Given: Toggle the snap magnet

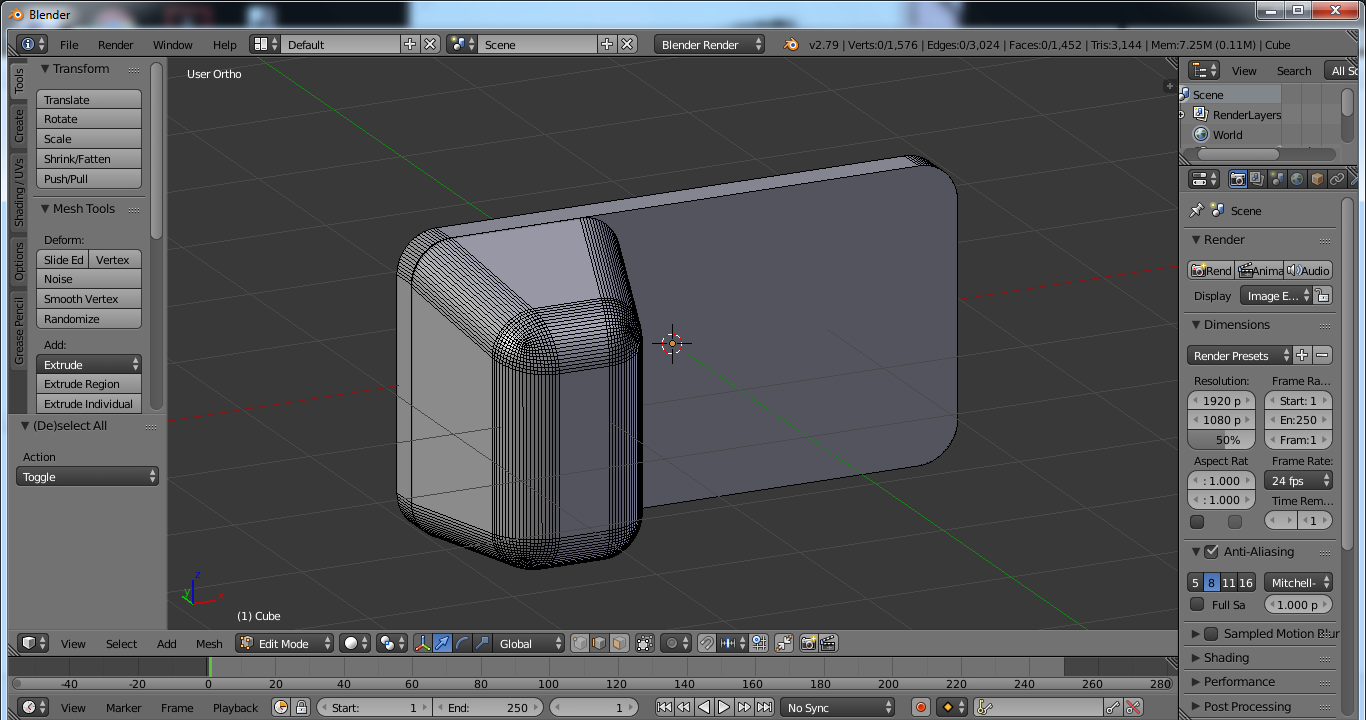Looking at the screenshot, I should 707,643.
